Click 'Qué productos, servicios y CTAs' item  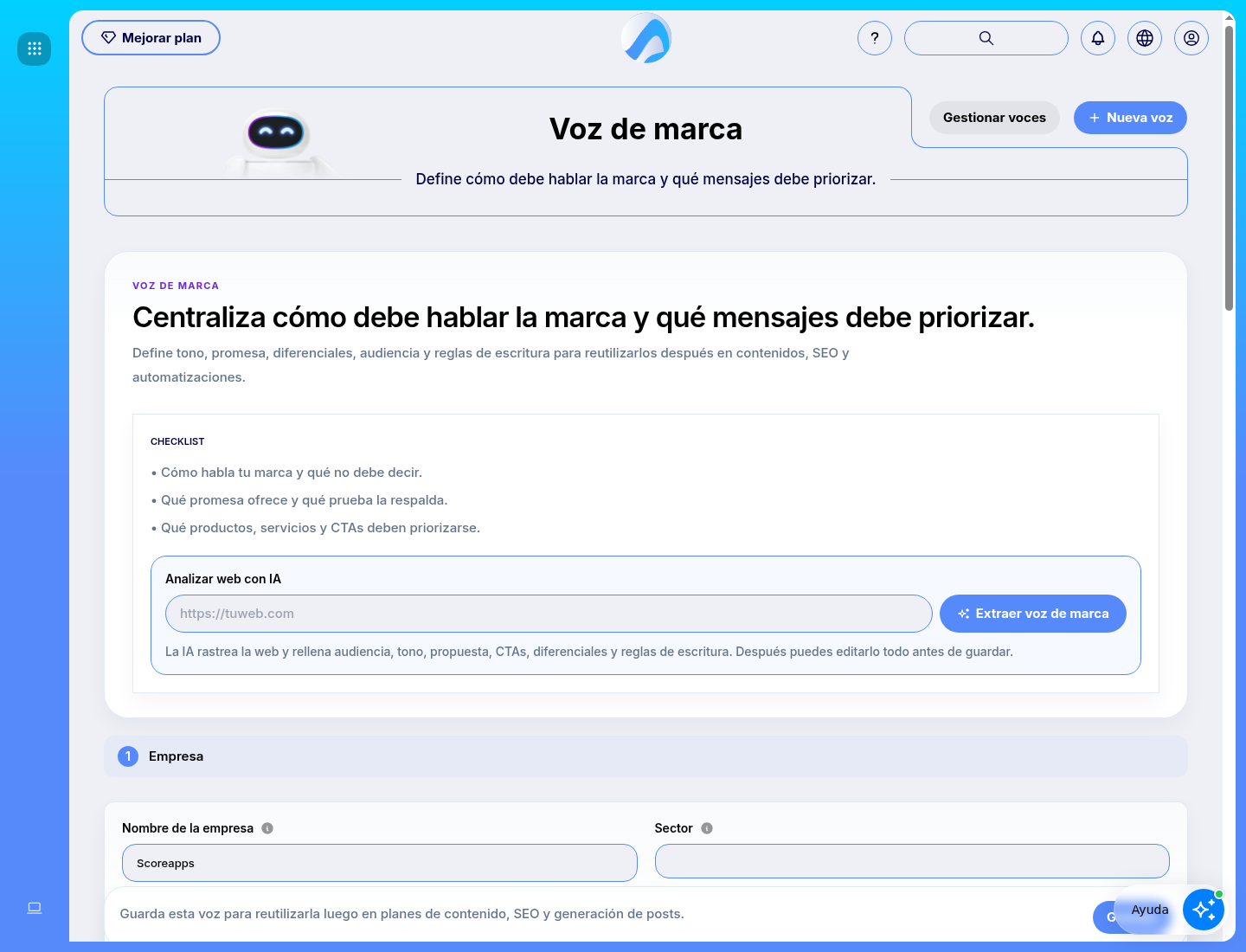tap(315, 528)
